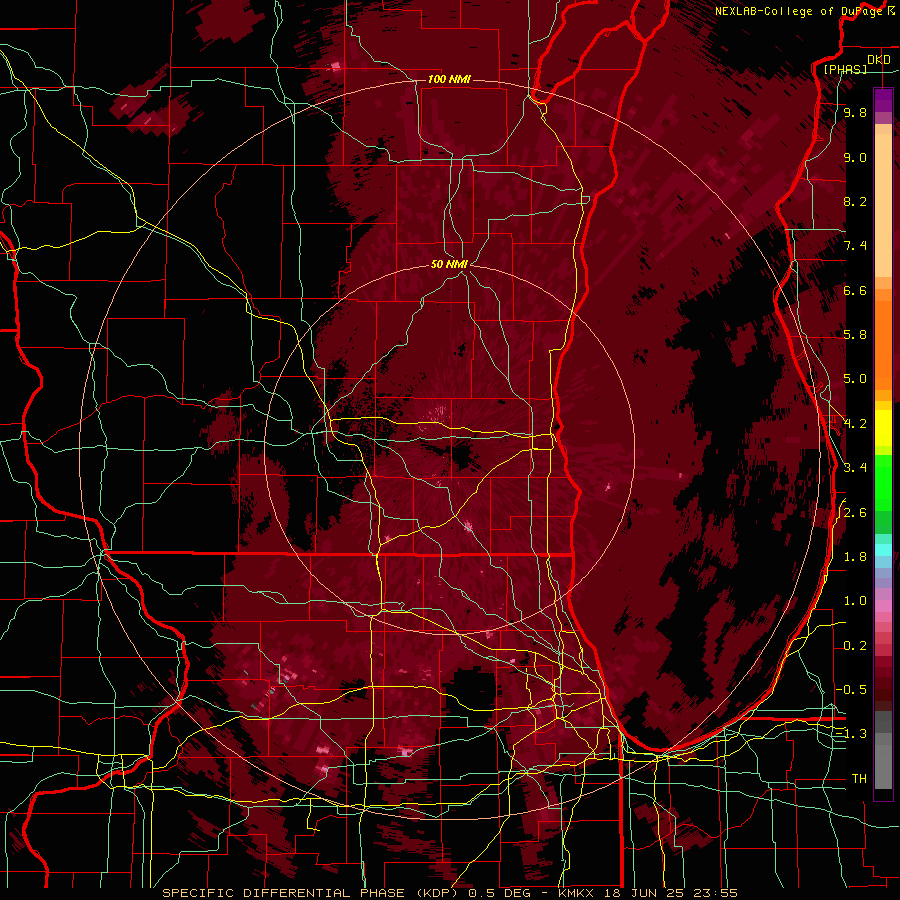Screen dimensions: 900x900
Task: Click the 8.2 value on the scale
Action: (855, 201)
